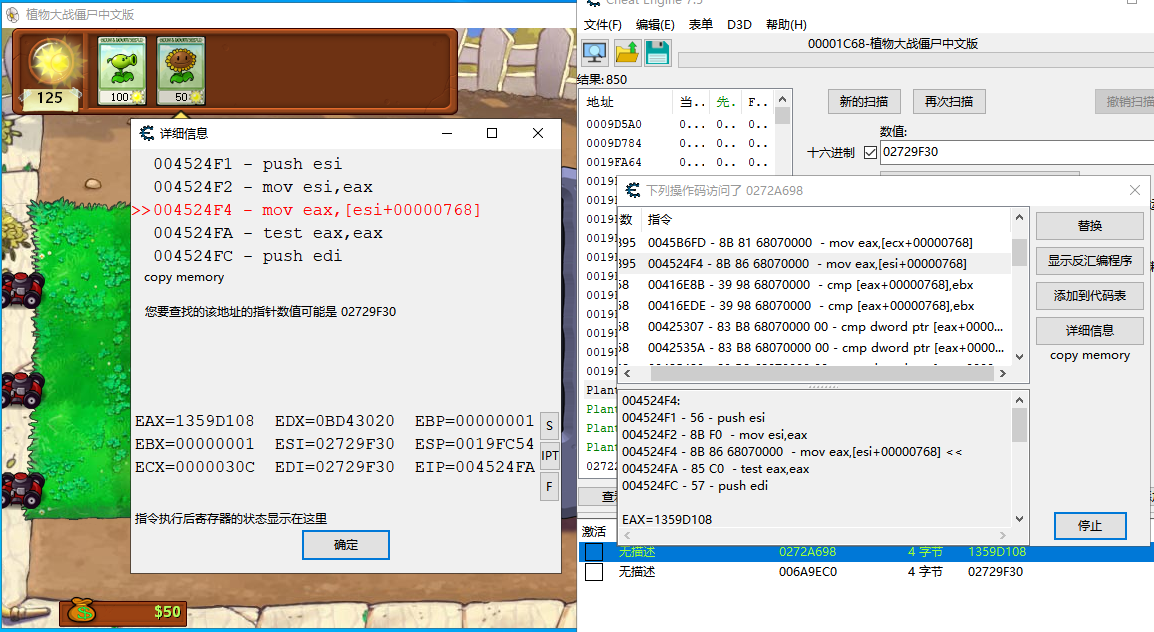Click the S button beside registers
This screenshot has width=1154, height=632.
(x=549, y=425)
